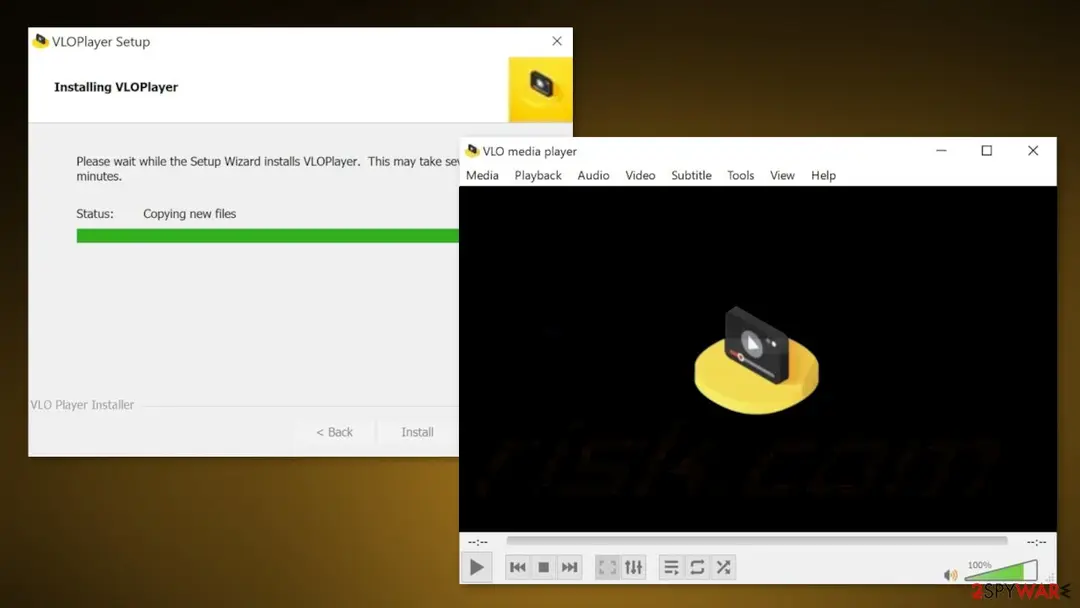Open the View menu
This screenshot has height=608, width=1080.
pos(782,176)
